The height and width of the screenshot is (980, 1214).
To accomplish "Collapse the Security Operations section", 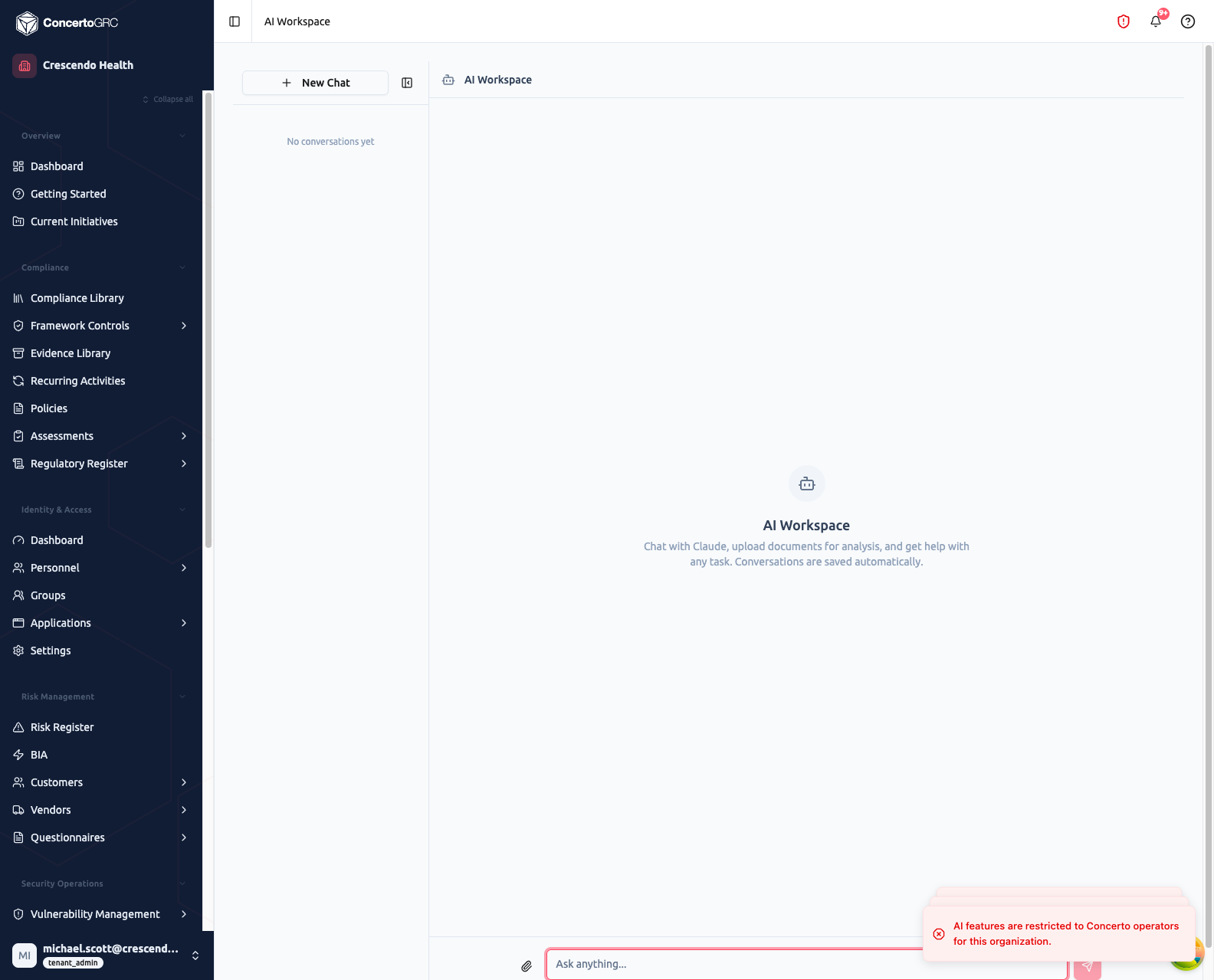I will (x=182, y=883).
